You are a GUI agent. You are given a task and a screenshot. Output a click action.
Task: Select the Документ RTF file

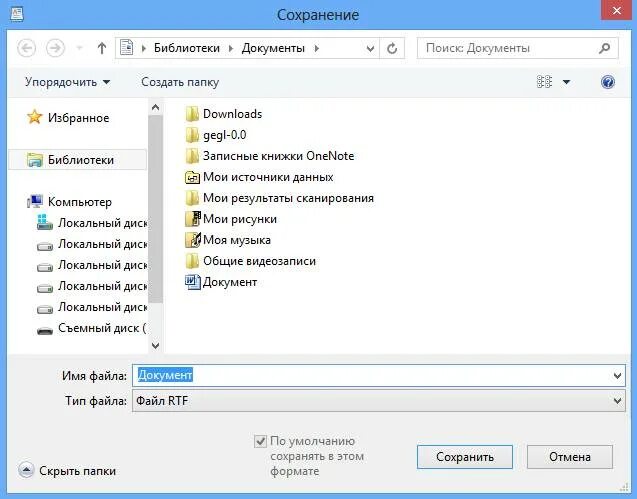[221, 282]
